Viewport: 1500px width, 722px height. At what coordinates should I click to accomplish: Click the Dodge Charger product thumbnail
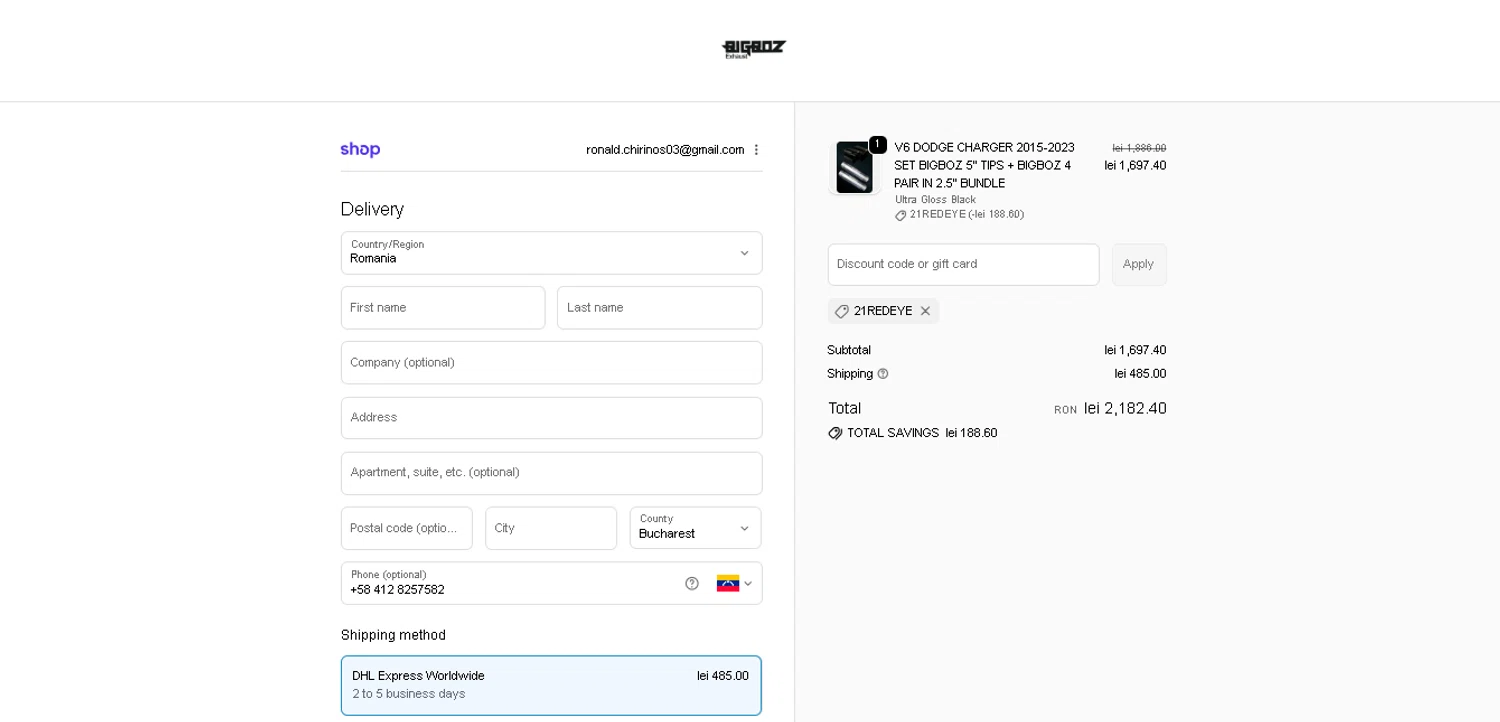(x=854, y=167)
